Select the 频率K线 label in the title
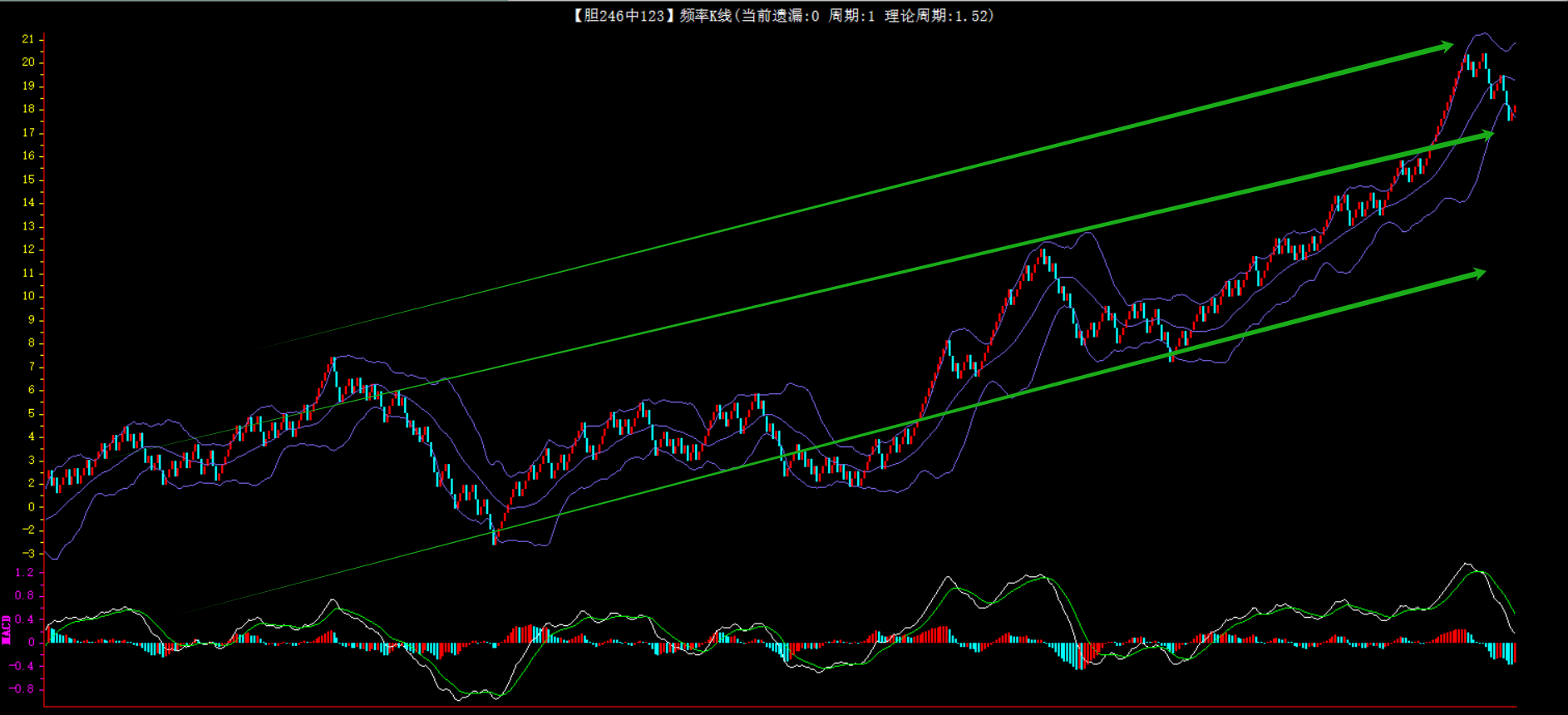Viewport: 1568px width, 715px height. point(706,16)
